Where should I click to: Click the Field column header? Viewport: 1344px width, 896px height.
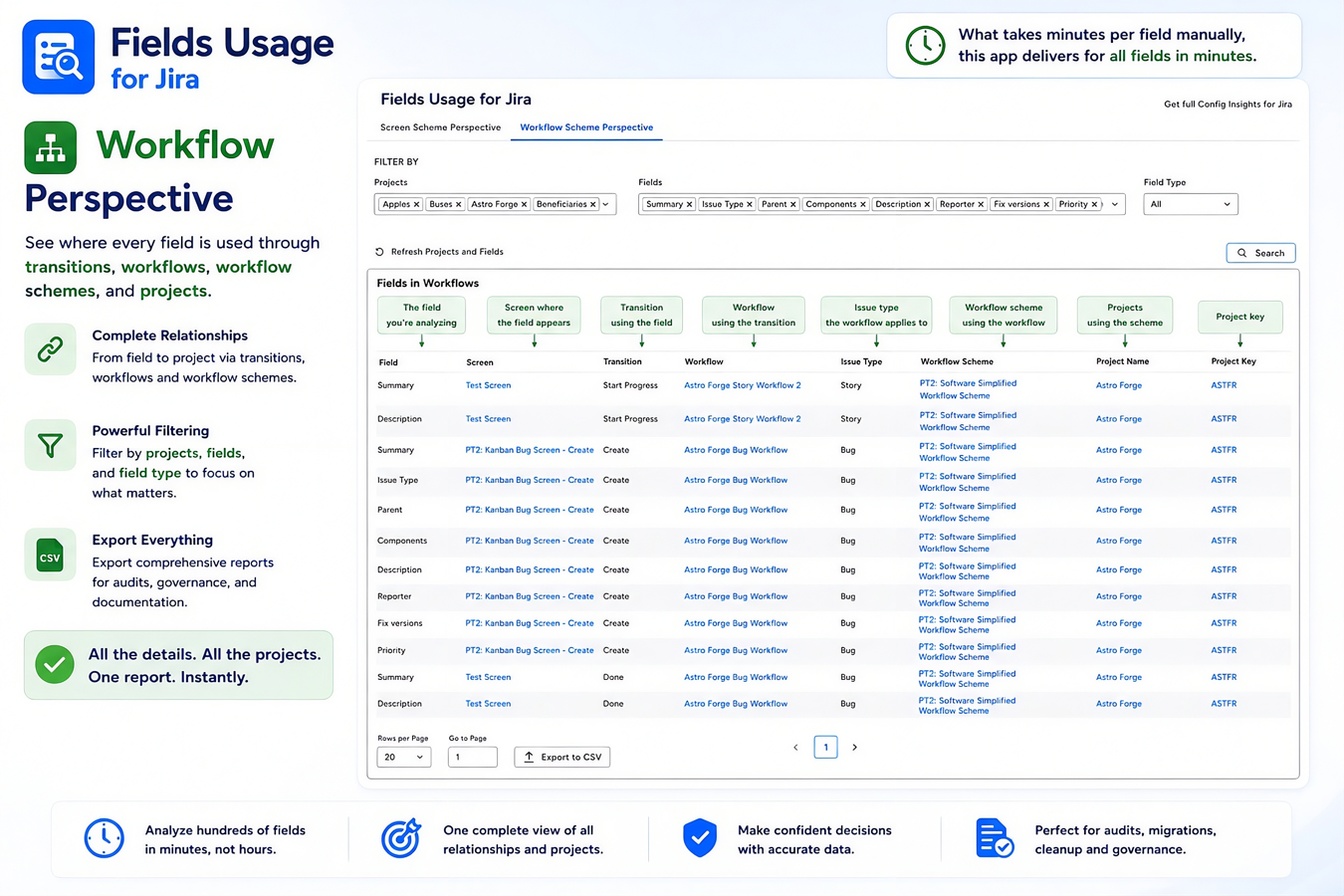388,362
